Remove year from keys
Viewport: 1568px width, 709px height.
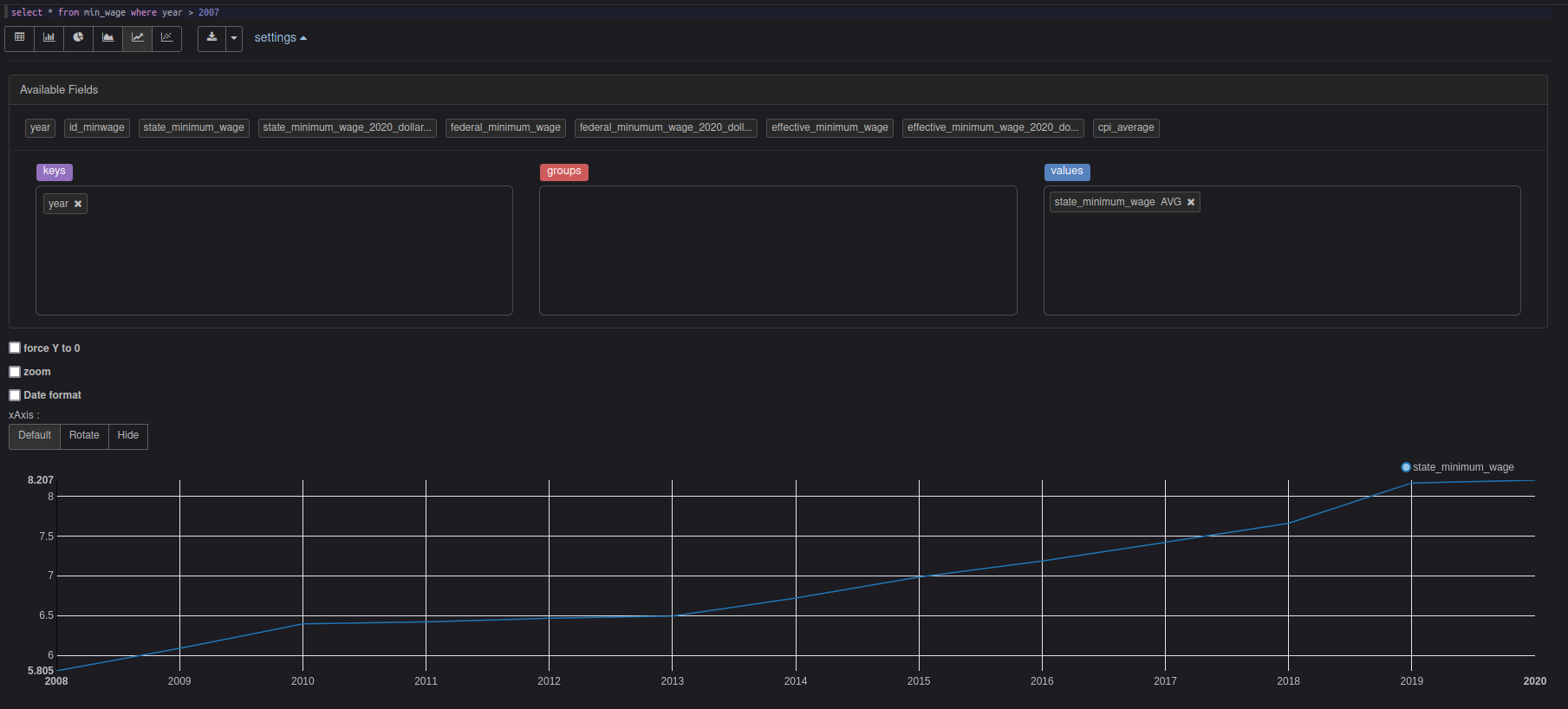(x=78, y=204)
